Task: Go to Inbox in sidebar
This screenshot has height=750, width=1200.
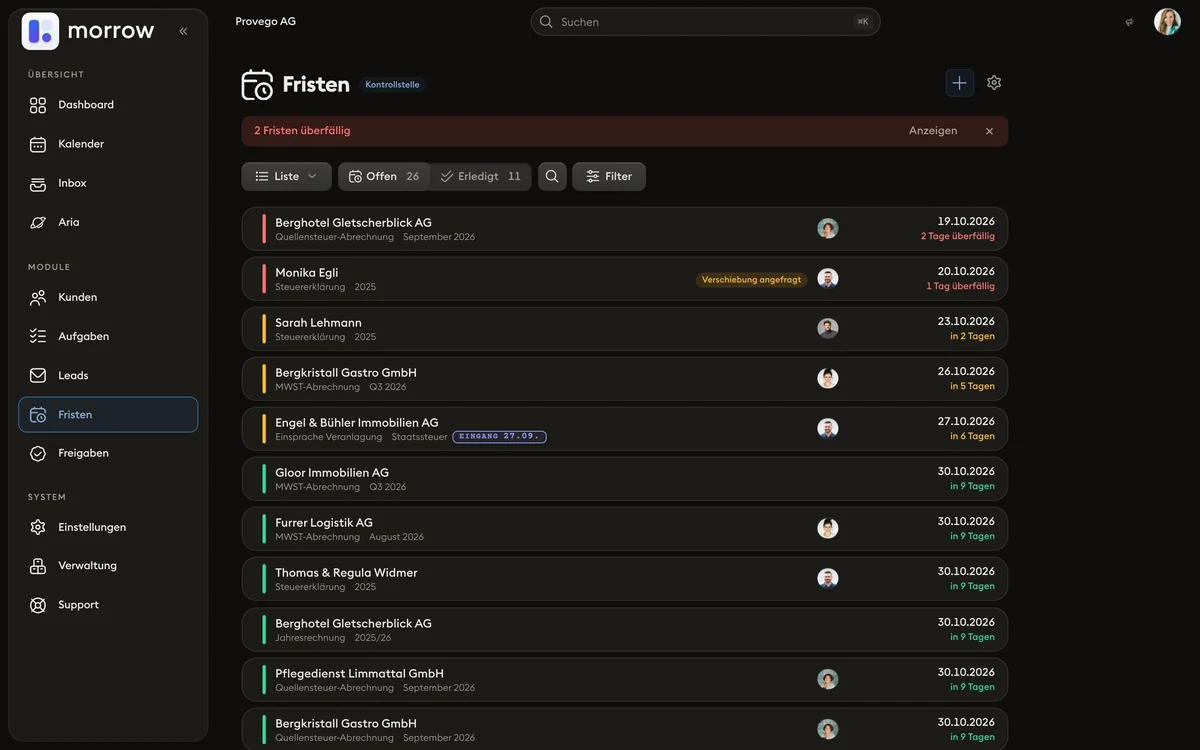Action: 108,183
